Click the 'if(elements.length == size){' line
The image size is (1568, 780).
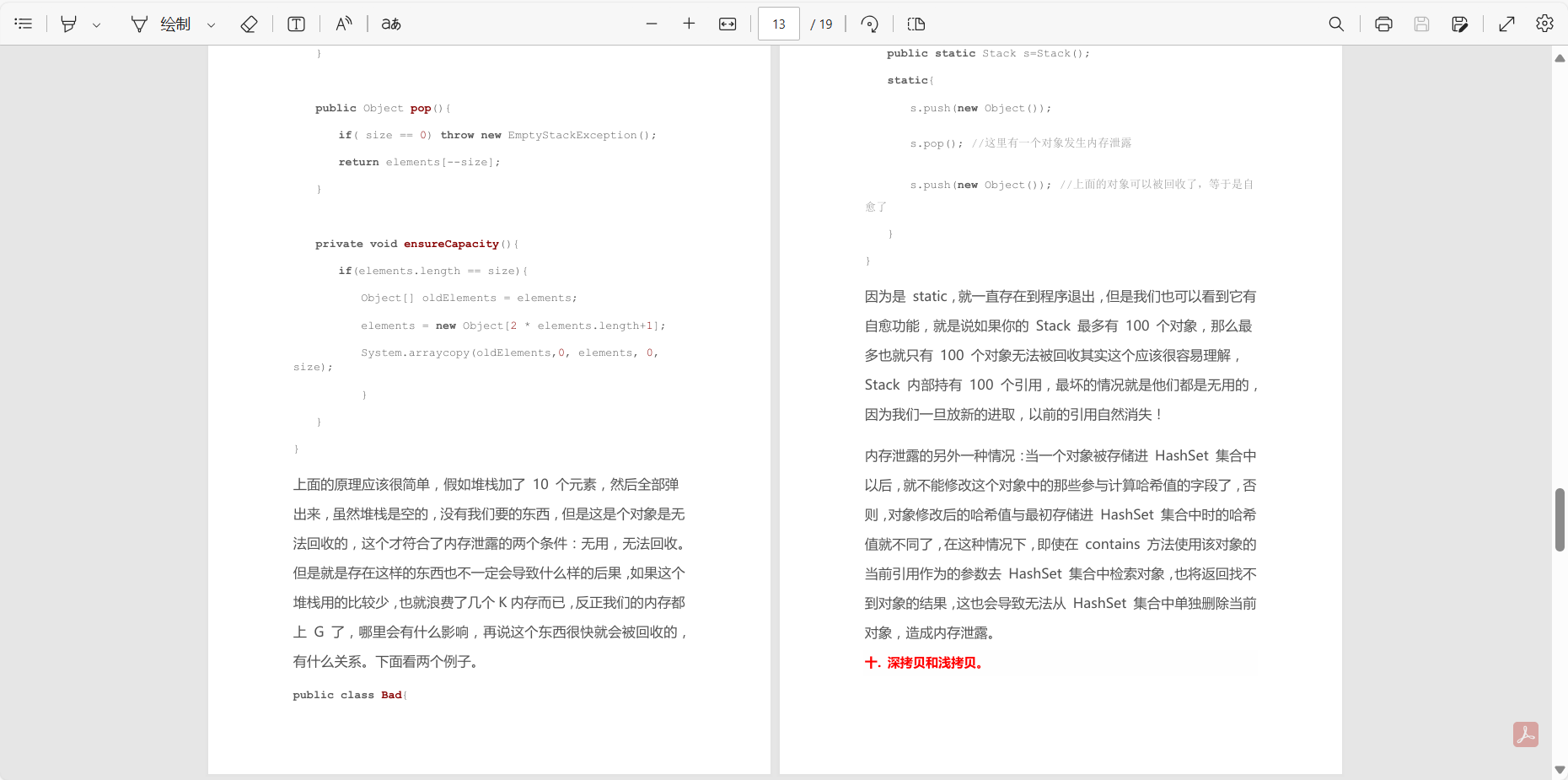click(x=432, y=271)
